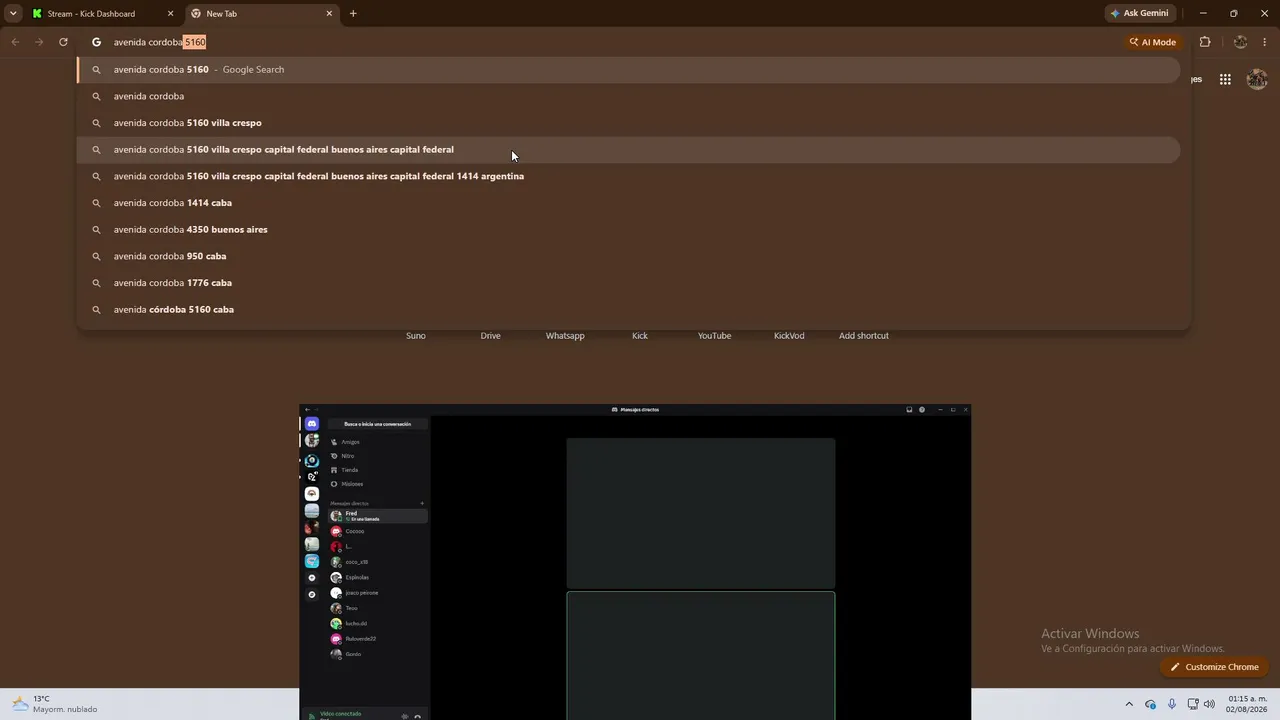The image size is (1280, 720).
Task: Click the address bar text field
Action: pos(600,42)
